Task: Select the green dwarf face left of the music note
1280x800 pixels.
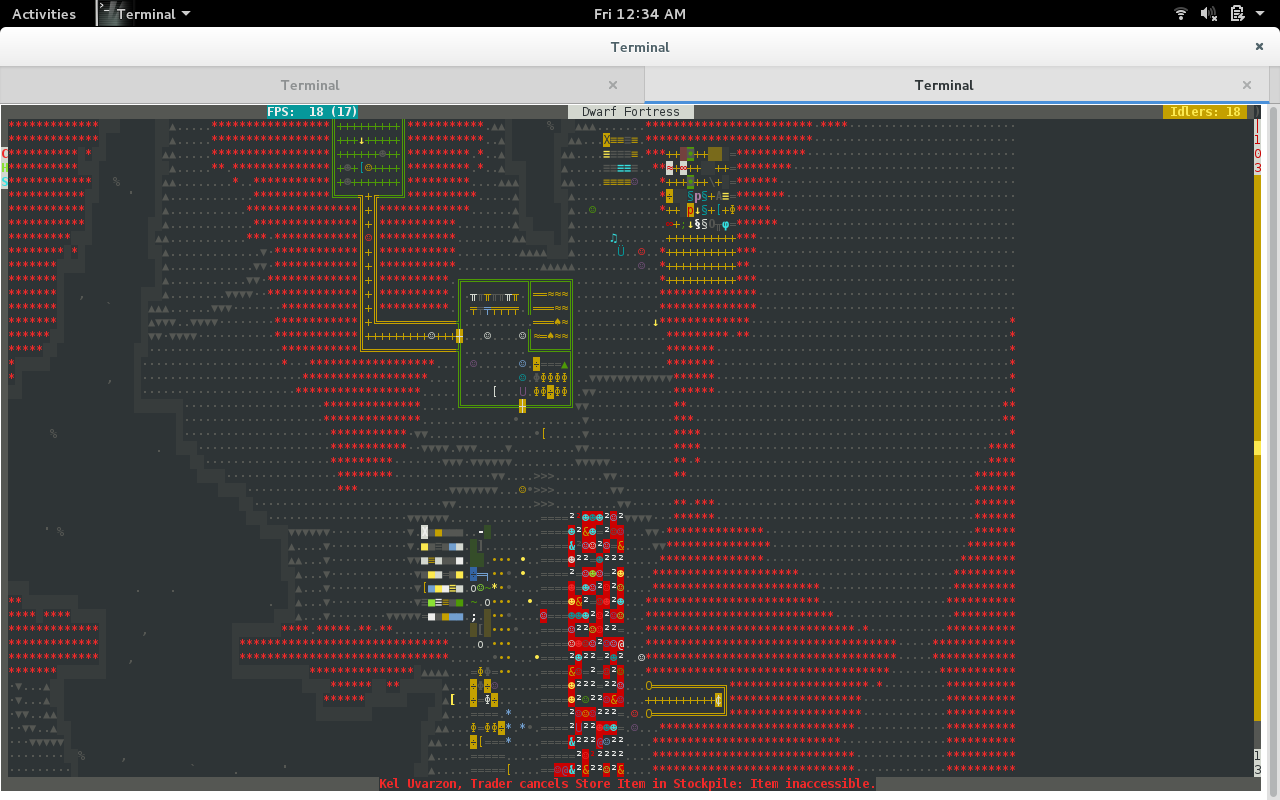Action: [592, 210]
